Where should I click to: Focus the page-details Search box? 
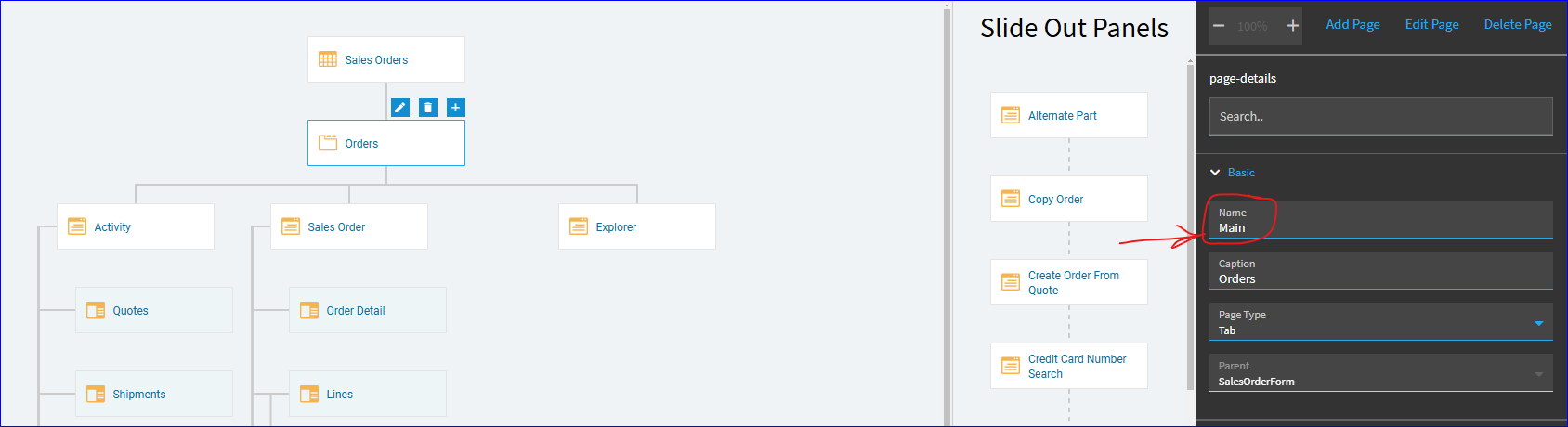click(x=1380, y=116)
